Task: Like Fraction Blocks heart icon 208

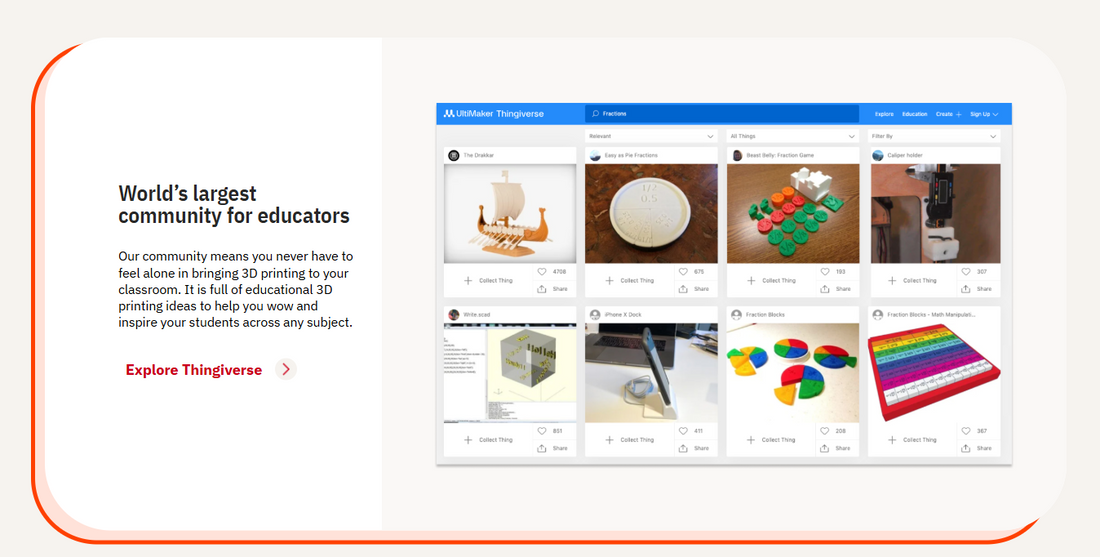Action: (824, 431)
